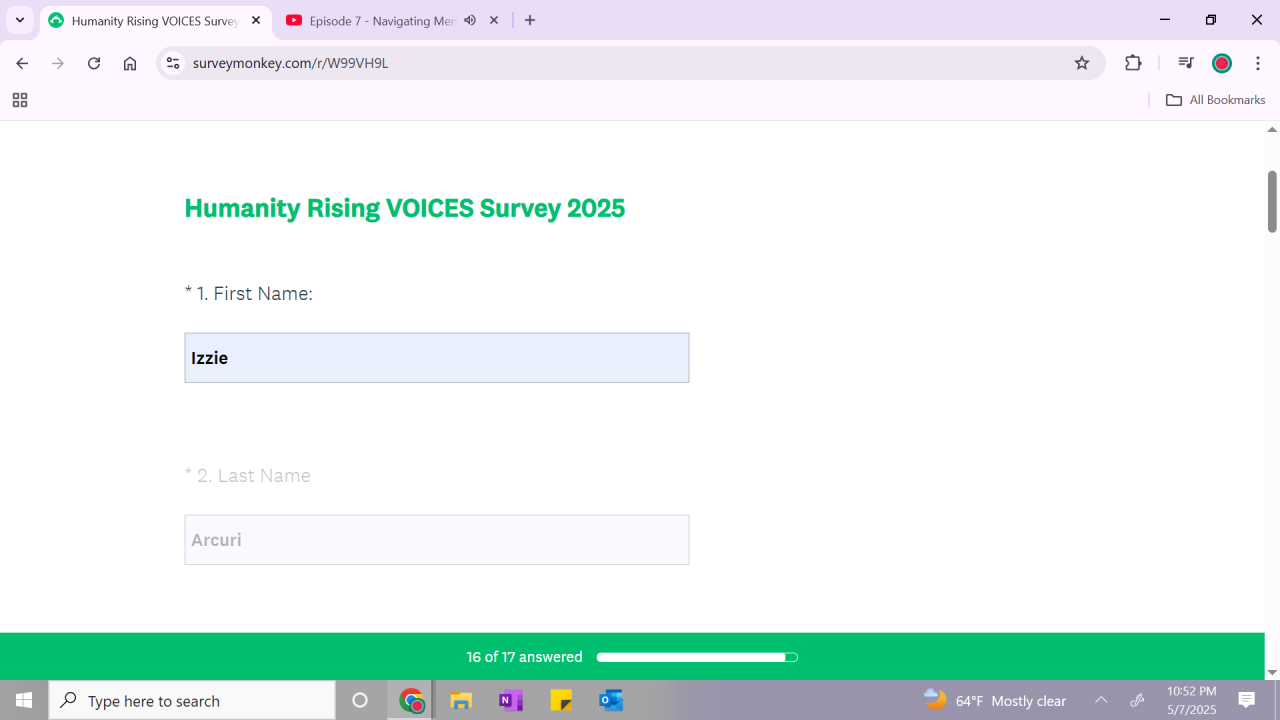The image size is (1280, 720).
Task: Switch to Humanity Rising VOICES Survey tab
Action: point(155,20)
